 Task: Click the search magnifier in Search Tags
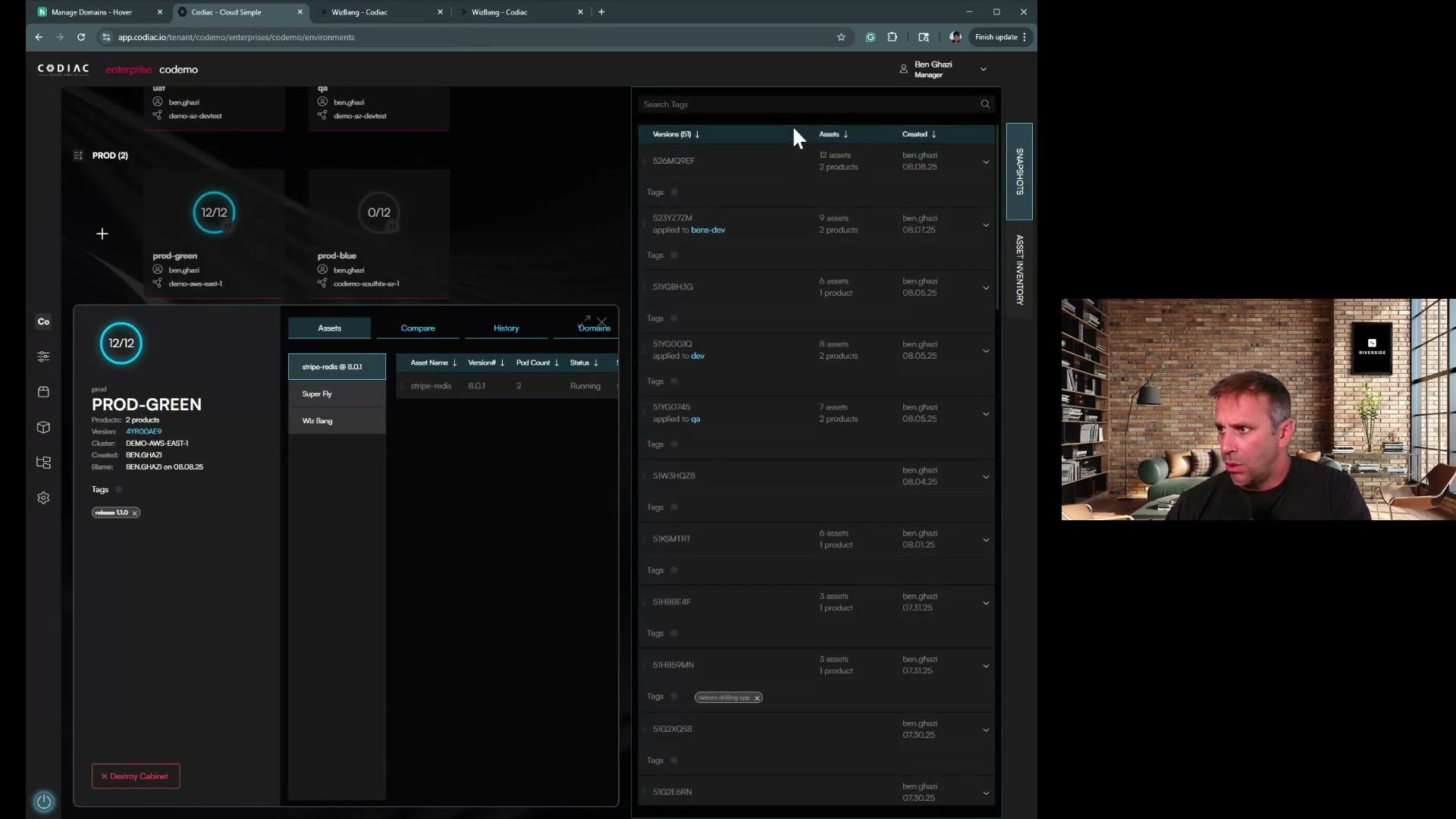click(x=985, y=105)
